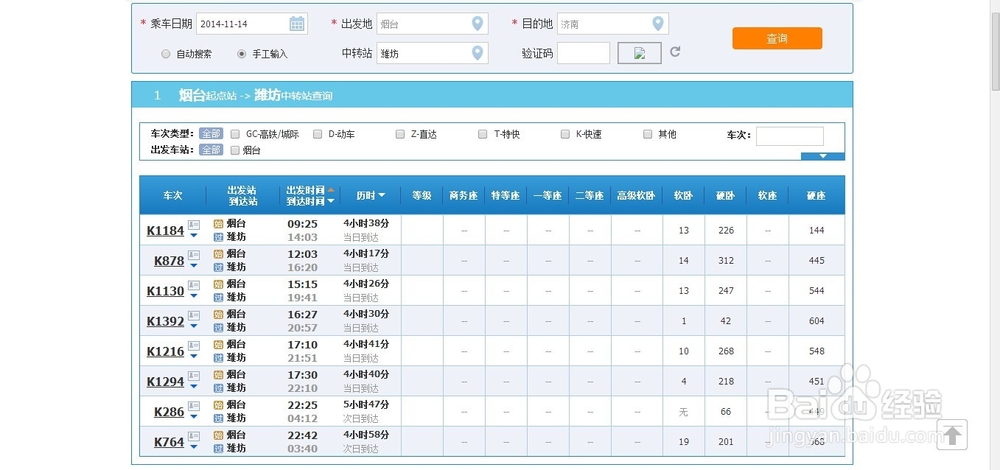
Task: Collapse the filter panel with blue arrow tab
Action: coord(823,156)
